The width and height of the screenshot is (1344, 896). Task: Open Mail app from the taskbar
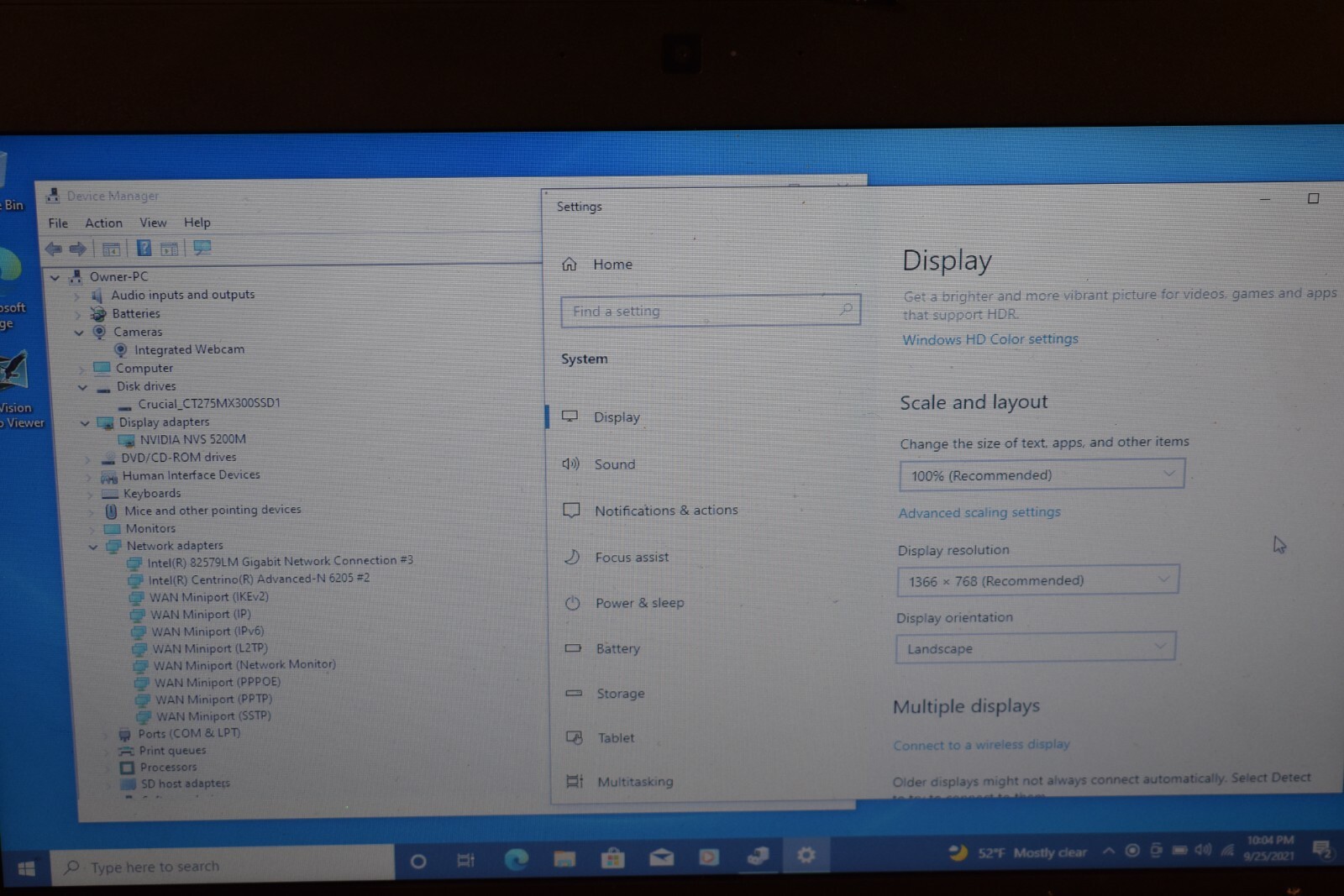(x=661, y=857)
